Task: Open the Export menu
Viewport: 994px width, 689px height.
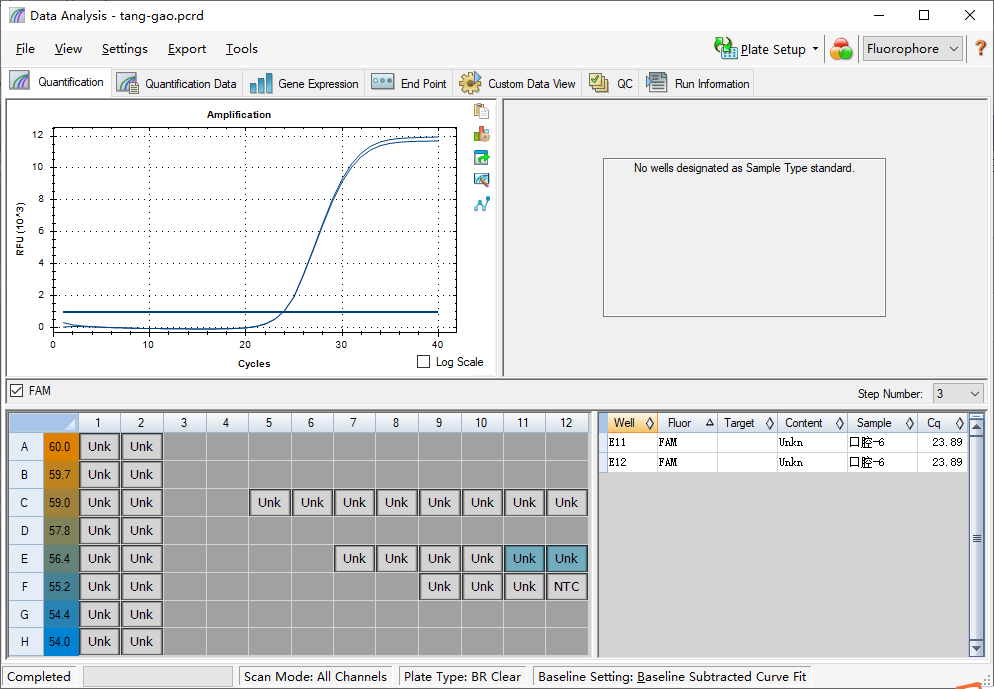Action: [x=186, y=49]
